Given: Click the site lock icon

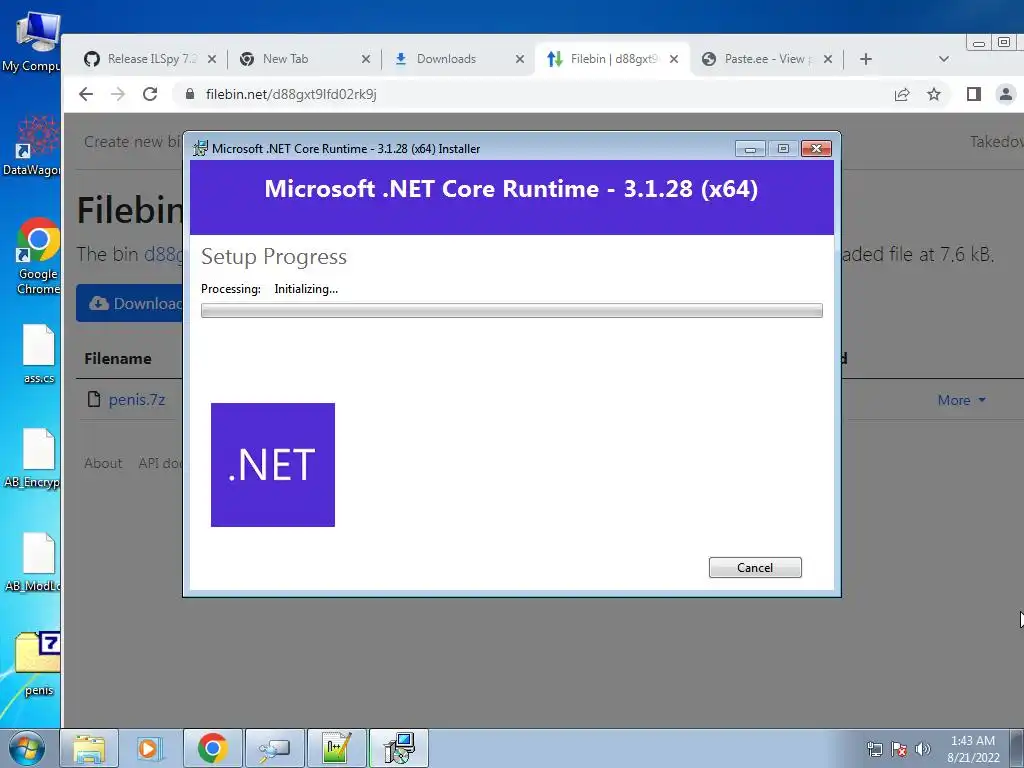Looking at the screenshot, I should [190, 94].
